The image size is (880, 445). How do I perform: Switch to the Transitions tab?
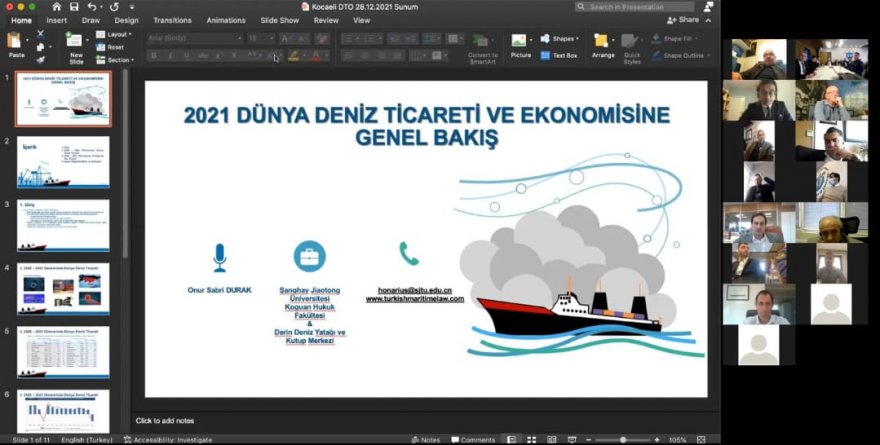[x=172, y=20]
